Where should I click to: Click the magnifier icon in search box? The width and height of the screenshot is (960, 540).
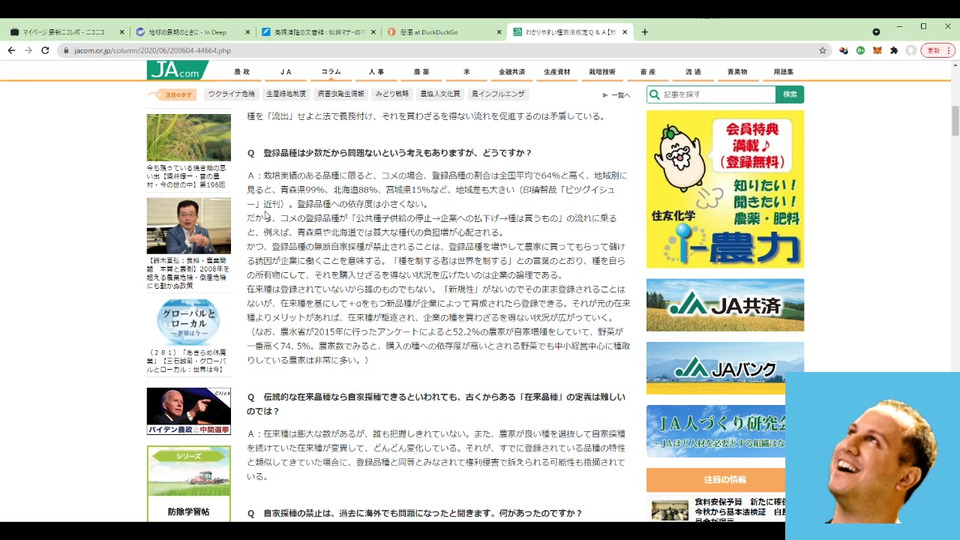pyautogui.click(x=654, y=94)
